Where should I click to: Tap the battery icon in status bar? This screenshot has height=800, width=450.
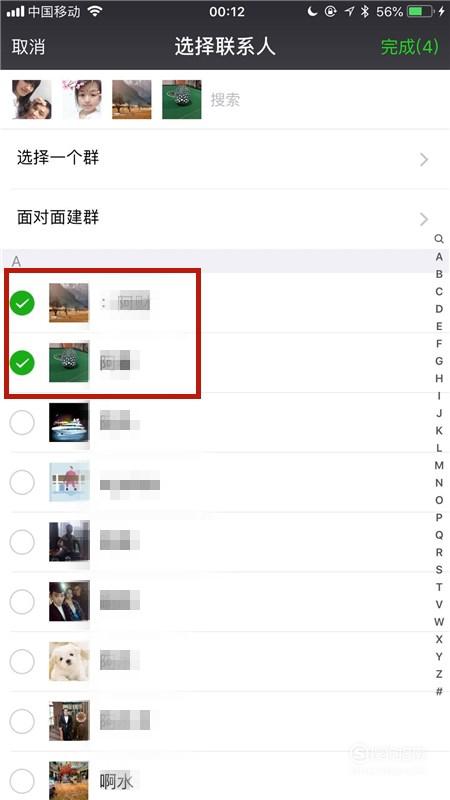(x=420, y=12)
